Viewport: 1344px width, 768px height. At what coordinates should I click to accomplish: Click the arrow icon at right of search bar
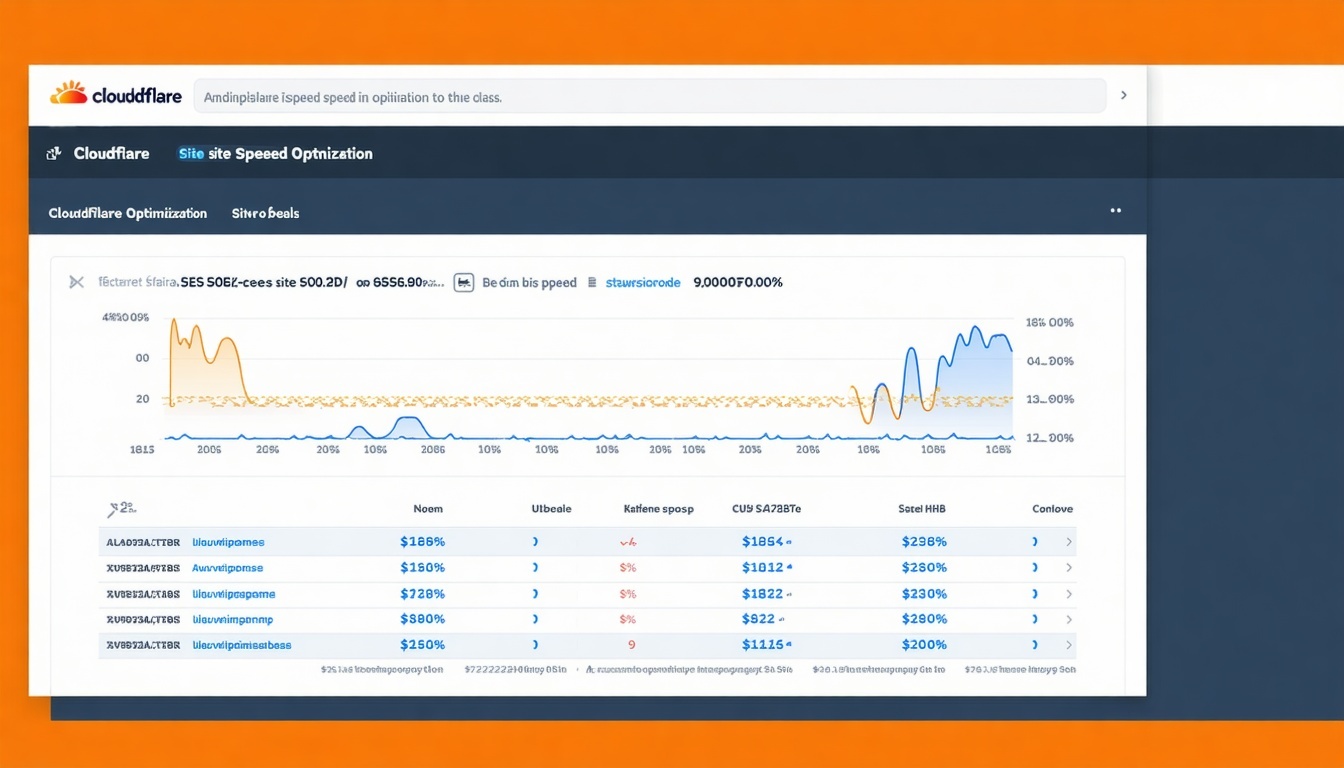[1122, 95]
